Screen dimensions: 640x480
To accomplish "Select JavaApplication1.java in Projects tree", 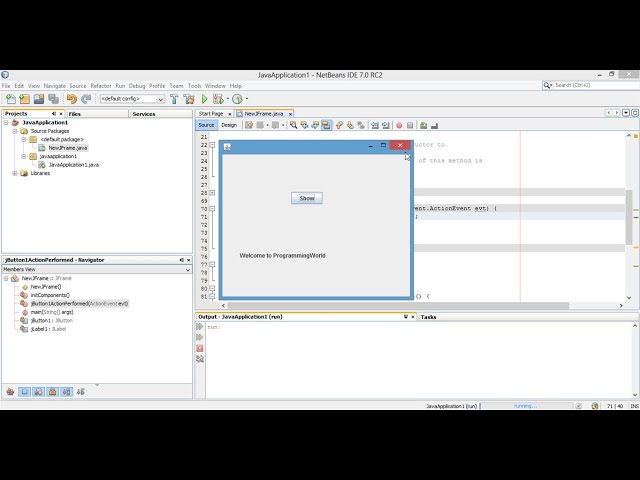I will [73, 165].
